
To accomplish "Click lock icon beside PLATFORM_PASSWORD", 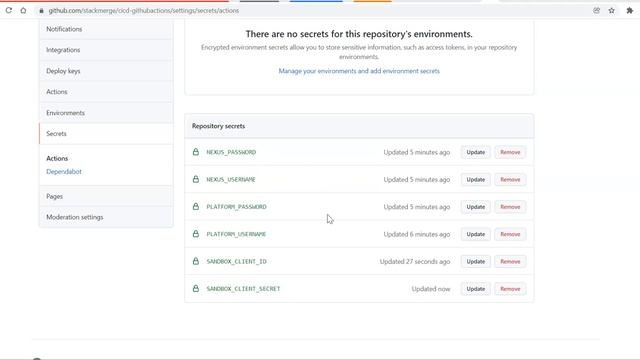I will pyautogui.click(x=196, y=207).
